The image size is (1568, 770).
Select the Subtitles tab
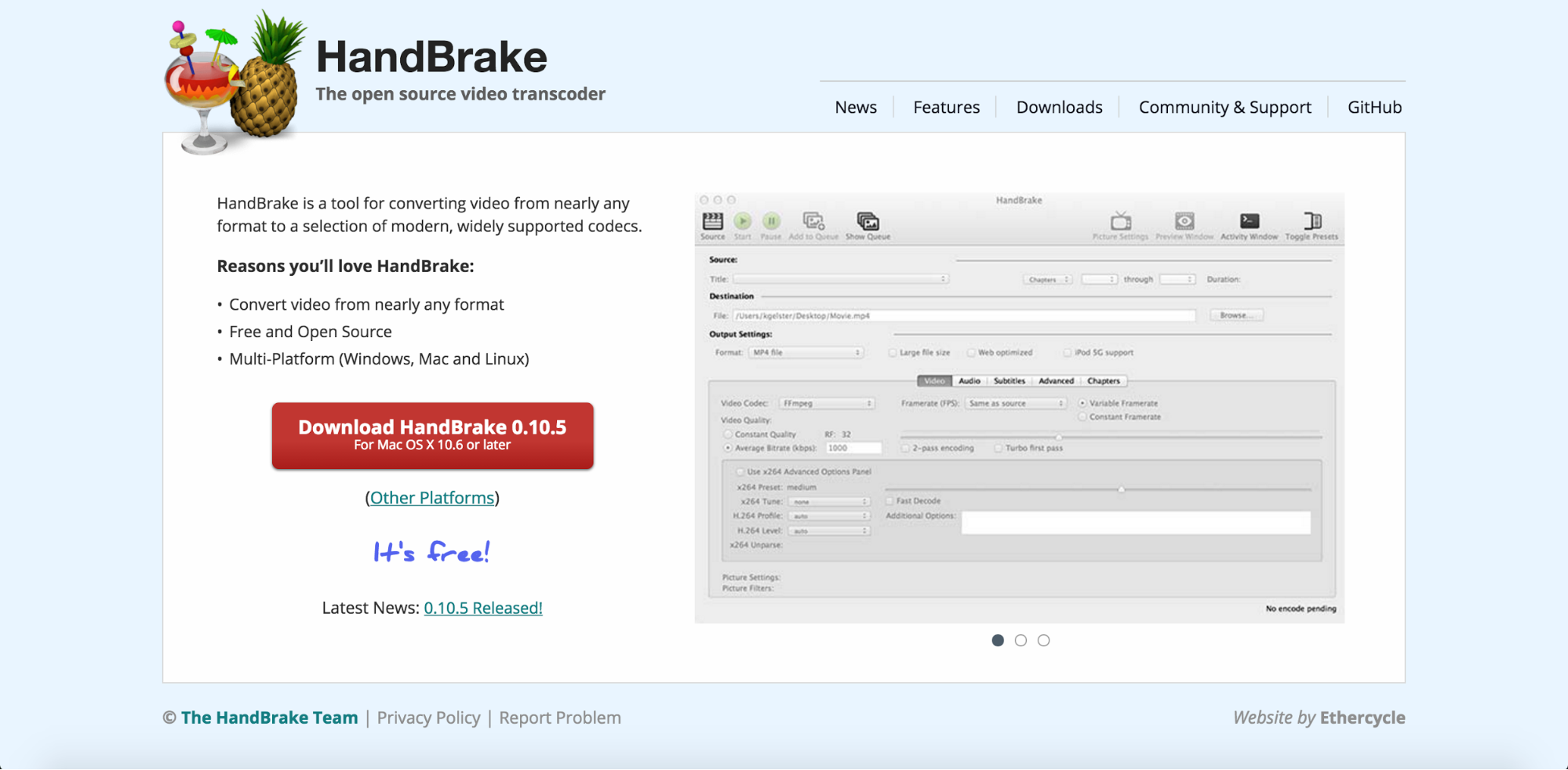tap(1010, 381)
